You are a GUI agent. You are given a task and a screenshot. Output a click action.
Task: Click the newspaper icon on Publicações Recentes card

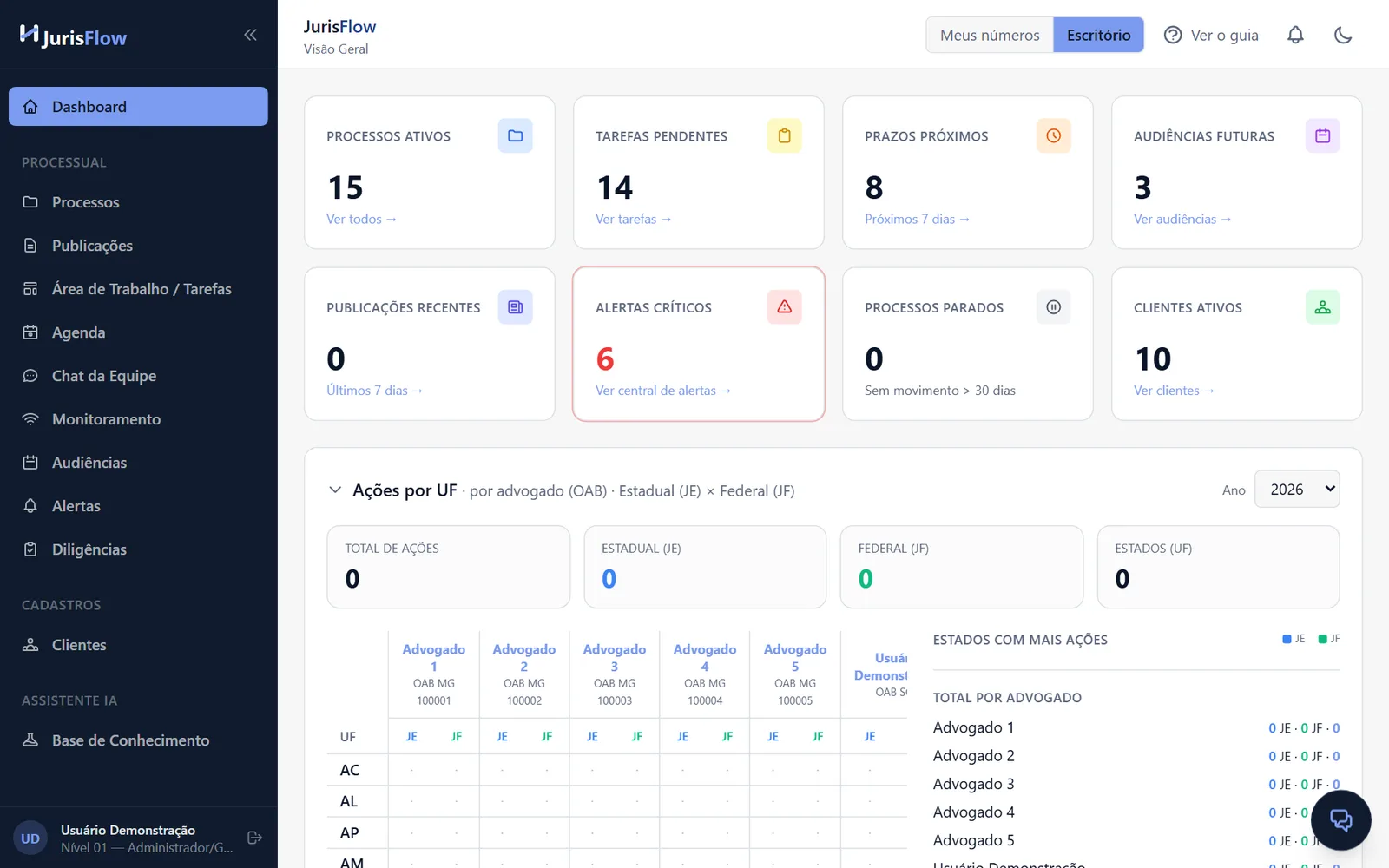[x=515, y=306]
